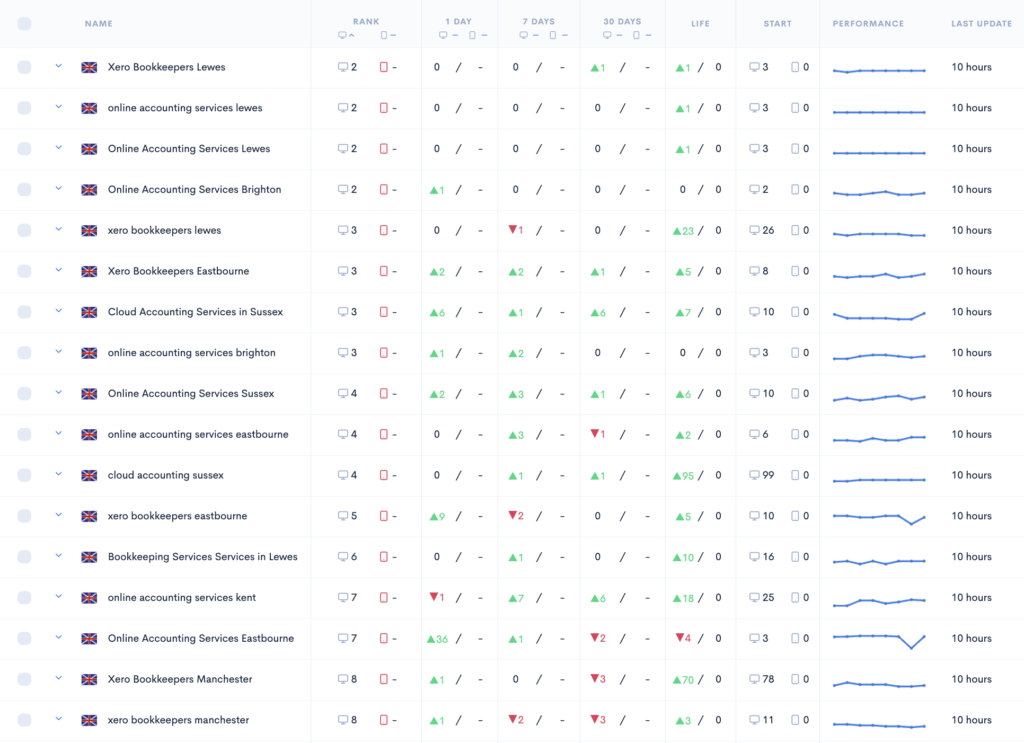Click red down arrow in 1 Day for online accounting services kent
The width and height of the screenshot is (1024, 743).
[x=437, y=597]
